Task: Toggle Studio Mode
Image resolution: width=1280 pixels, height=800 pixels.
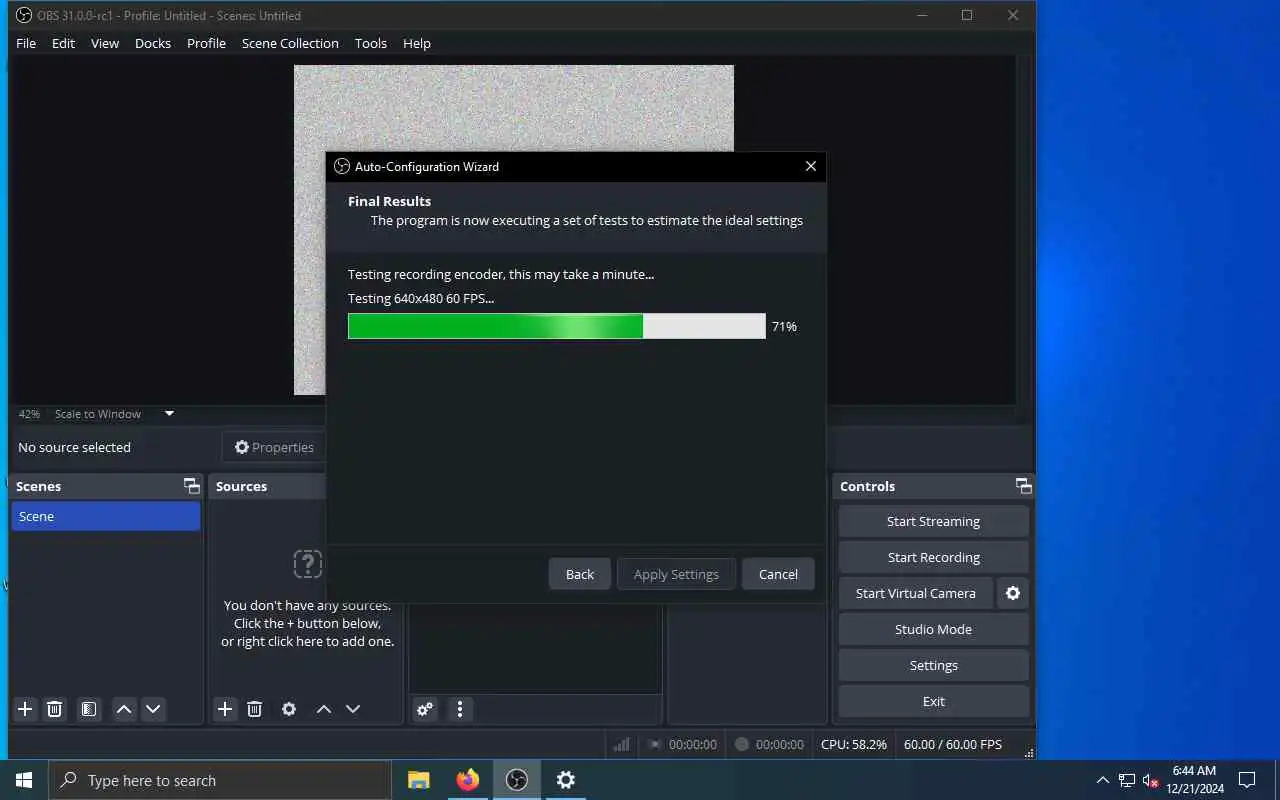Action: (933, 629)
